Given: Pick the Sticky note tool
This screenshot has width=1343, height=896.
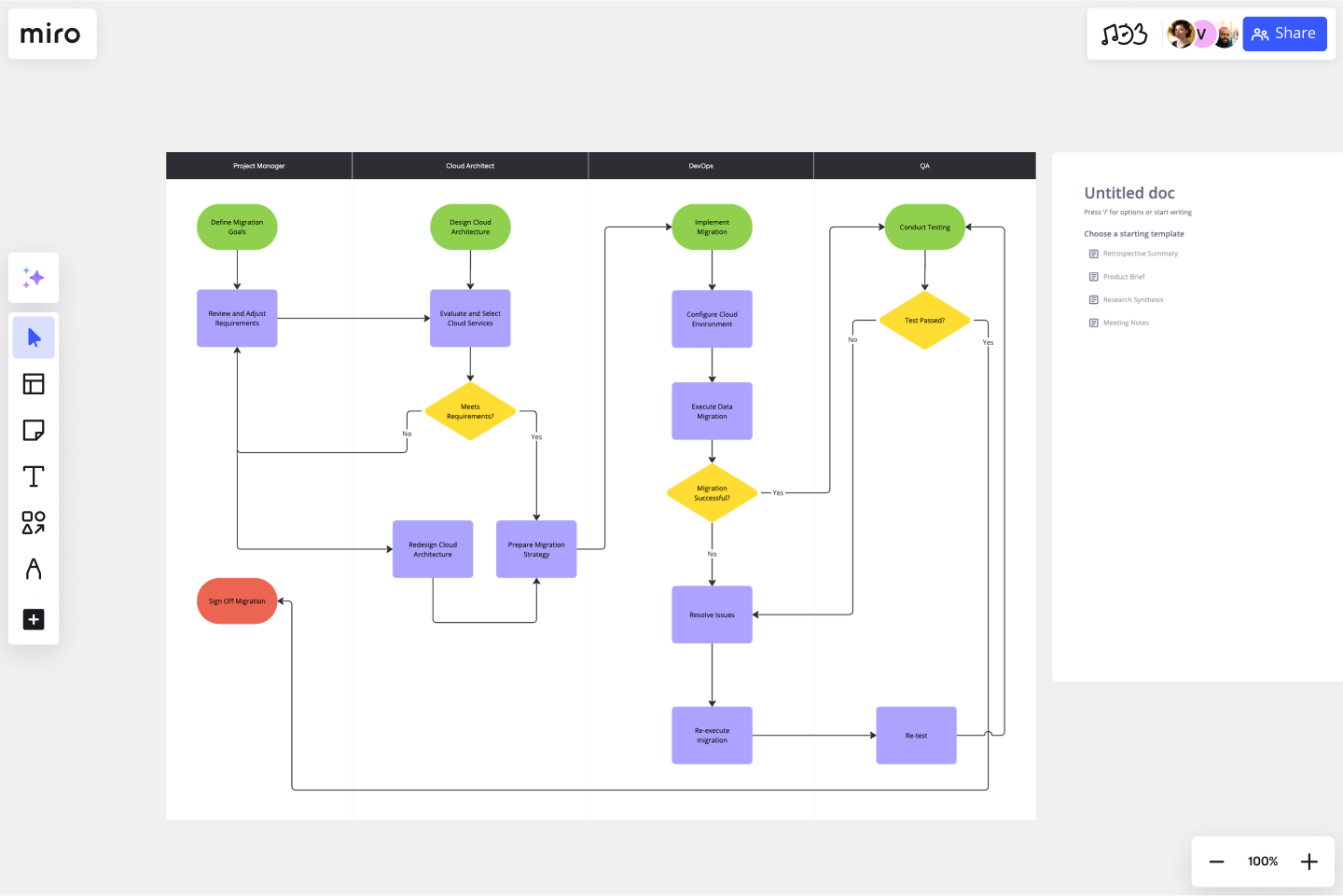Looking at the screenshot, I should pyautogui.click(x=34, y=430).
